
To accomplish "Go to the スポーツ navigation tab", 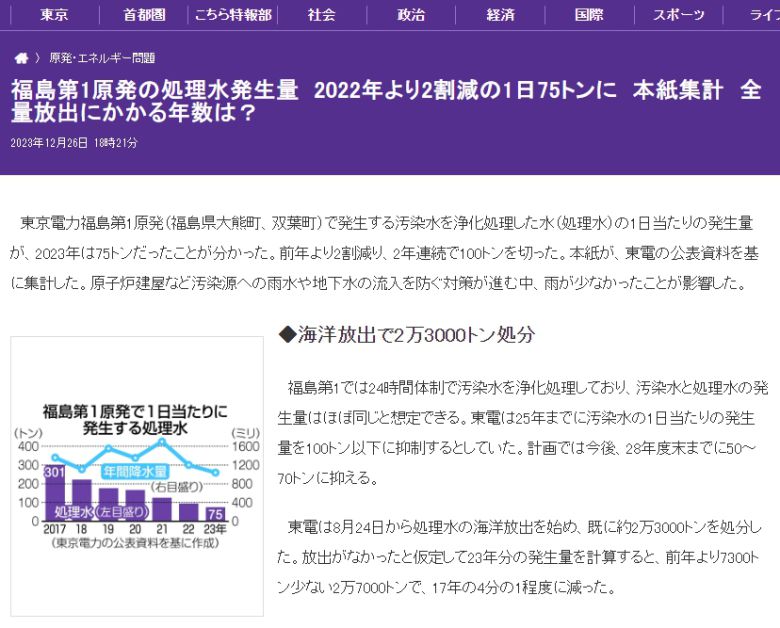I will (679, 15).
